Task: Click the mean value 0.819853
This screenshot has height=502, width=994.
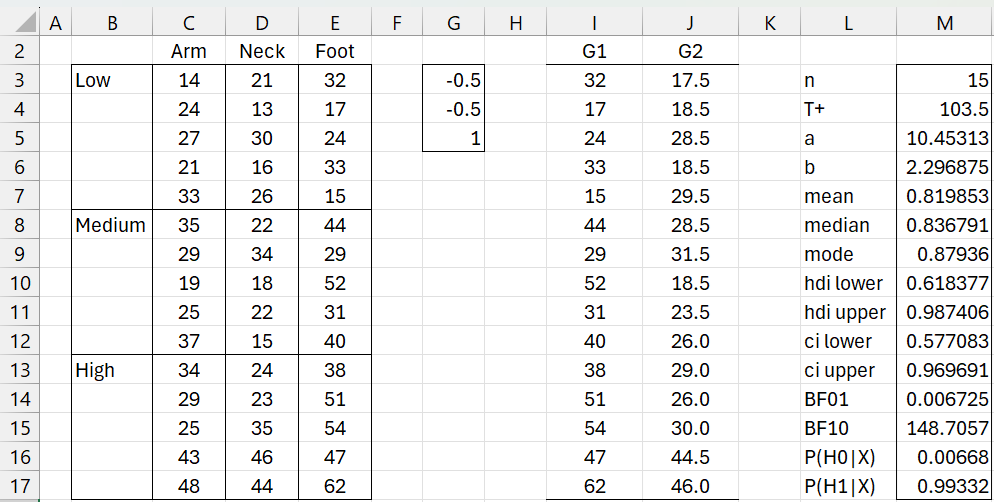Action: [x=945, y=196]
